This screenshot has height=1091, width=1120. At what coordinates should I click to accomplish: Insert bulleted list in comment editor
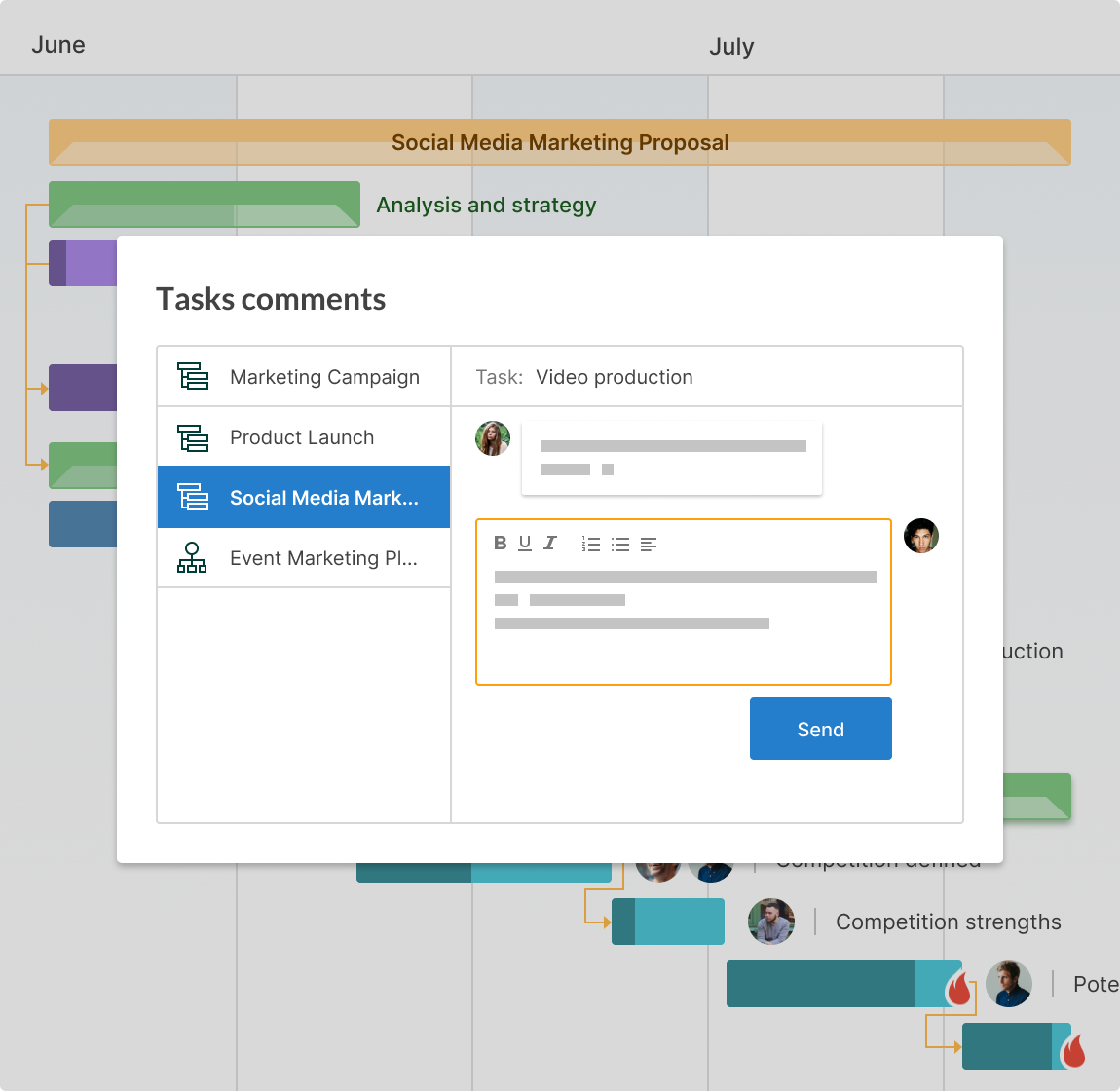(x=620, y=545)
